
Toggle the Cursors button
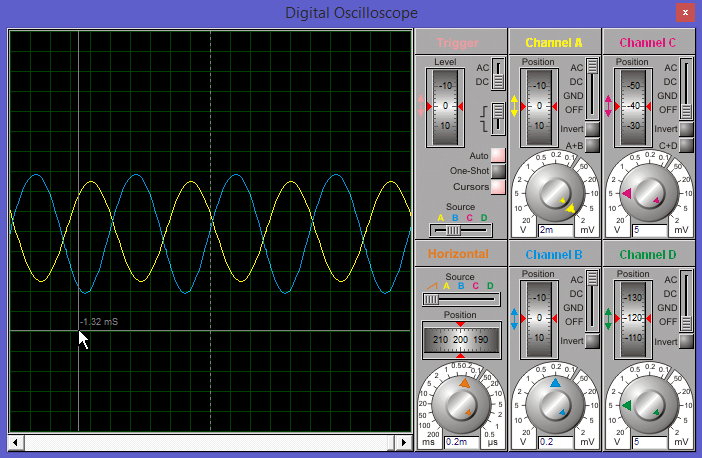(497, 187)
